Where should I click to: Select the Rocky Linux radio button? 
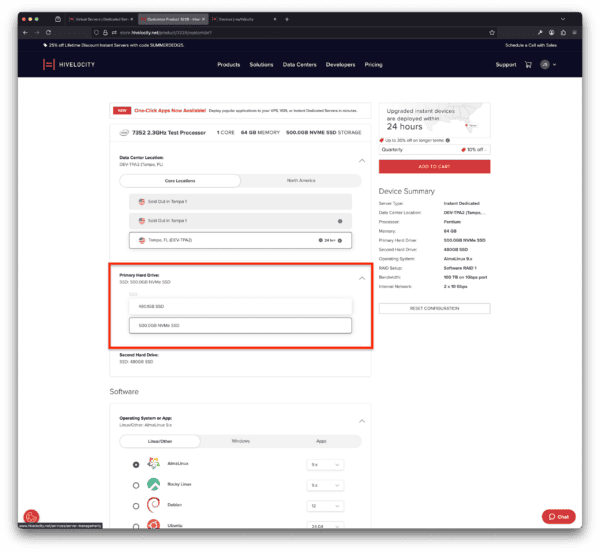[x=135, y=485]
